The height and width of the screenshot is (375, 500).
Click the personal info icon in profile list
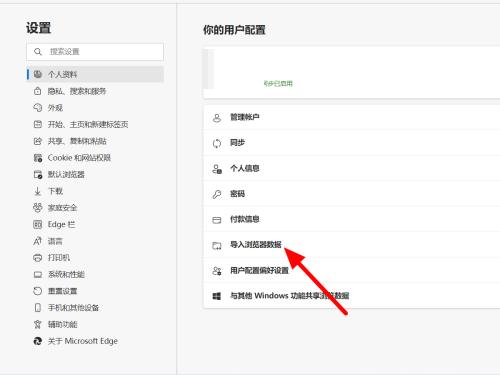click(x=217, y=169)
